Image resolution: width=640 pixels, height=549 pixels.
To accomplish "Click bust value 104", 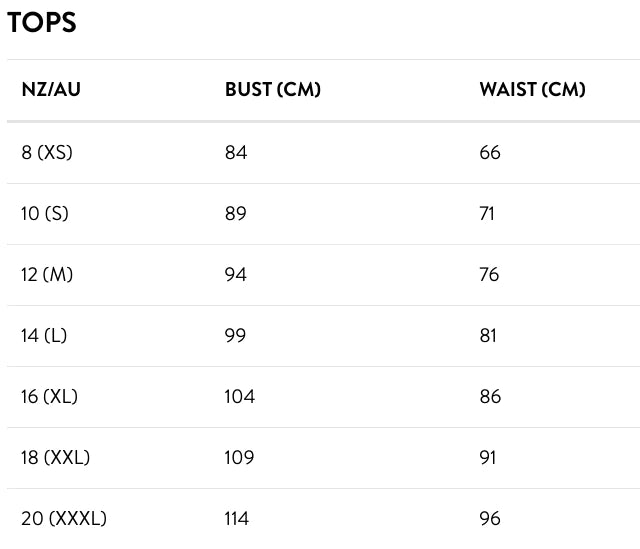I will [x=240, y=396].
